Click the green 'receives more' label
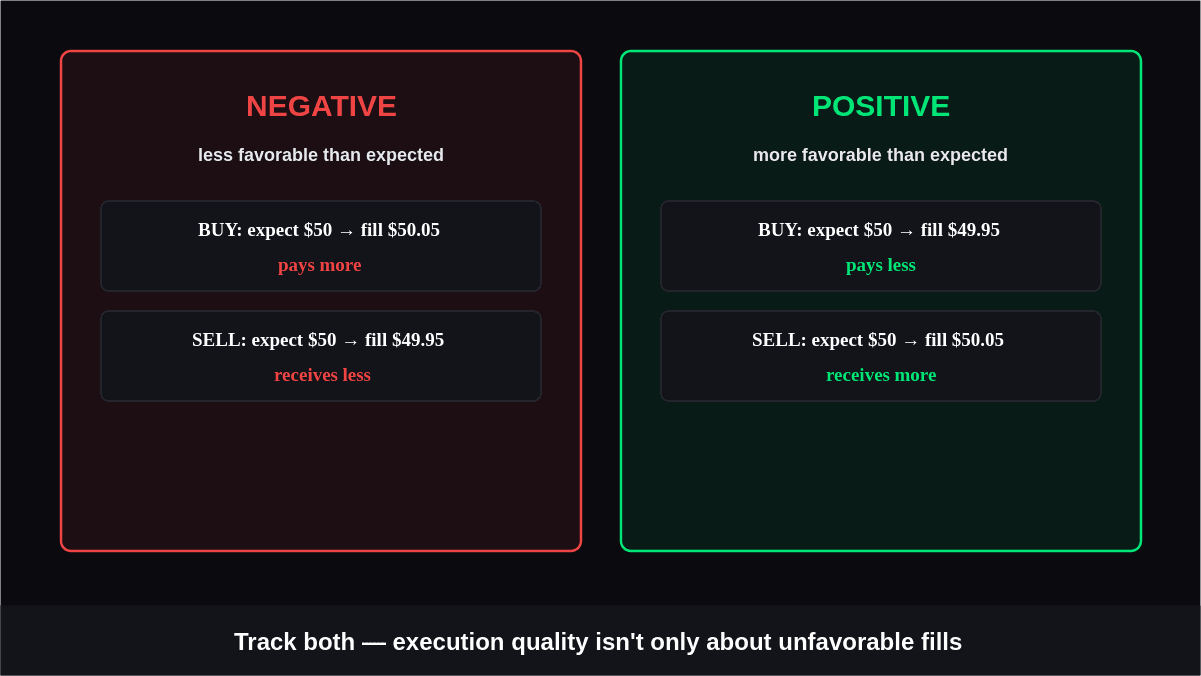Image resolution: width=1201 pixels, height=676 pixels. (881, 375)
